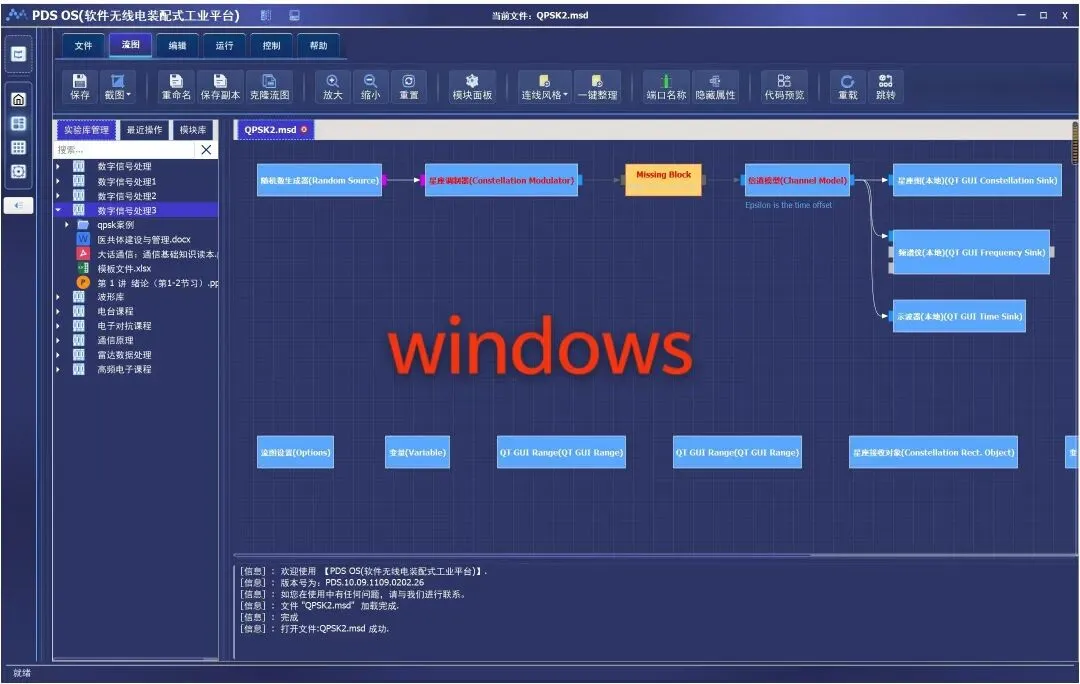1080x684 pixels.
Task: Click the grid icon in left sidebar
Action: [19, 147]
